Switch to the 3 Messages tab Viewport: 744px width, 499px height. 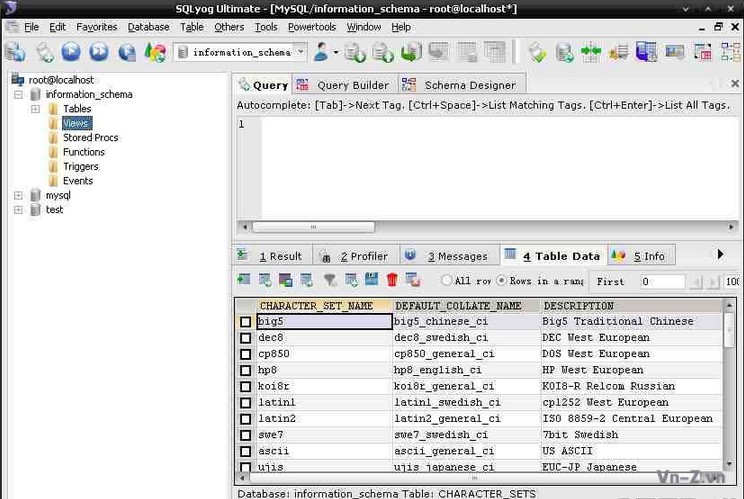point(447,256)
